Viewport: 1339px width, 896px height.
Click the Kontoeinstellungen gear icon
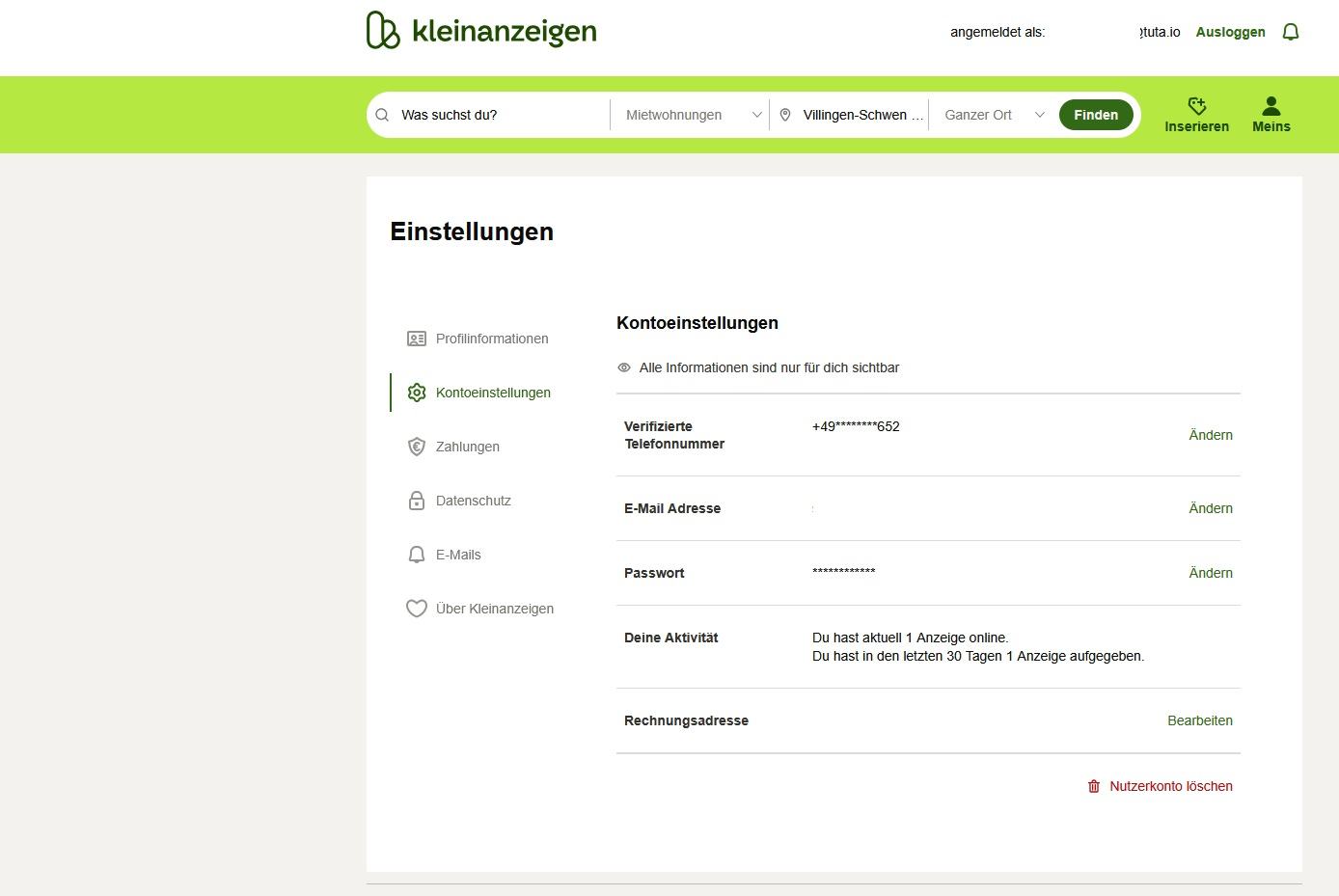click(x=417, y=393)
